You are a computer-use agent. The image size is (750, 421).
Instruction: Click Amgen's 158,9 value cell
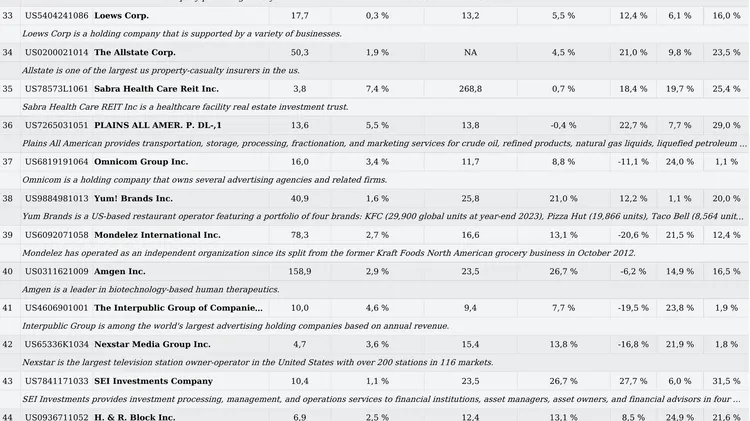pos(300,271)
